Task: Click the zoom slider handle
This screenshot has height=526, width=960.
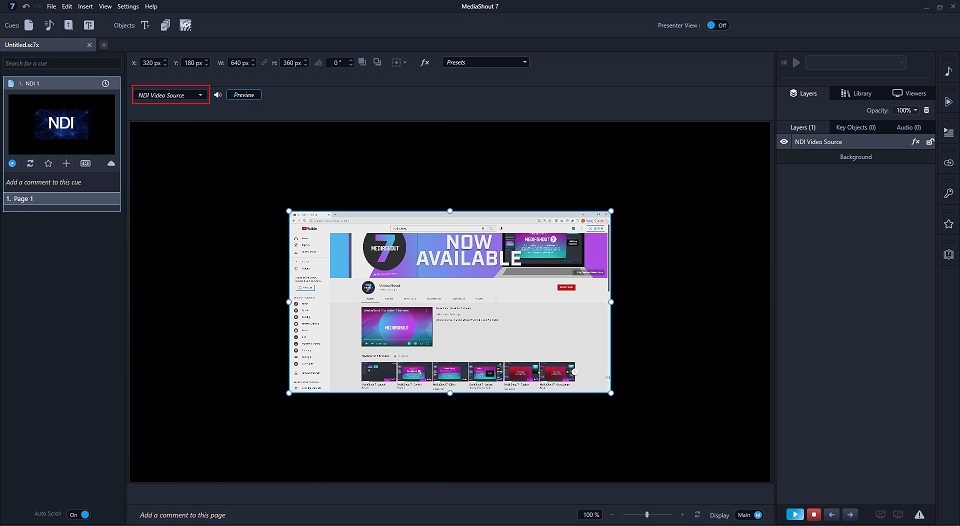Action: [647, 515]
